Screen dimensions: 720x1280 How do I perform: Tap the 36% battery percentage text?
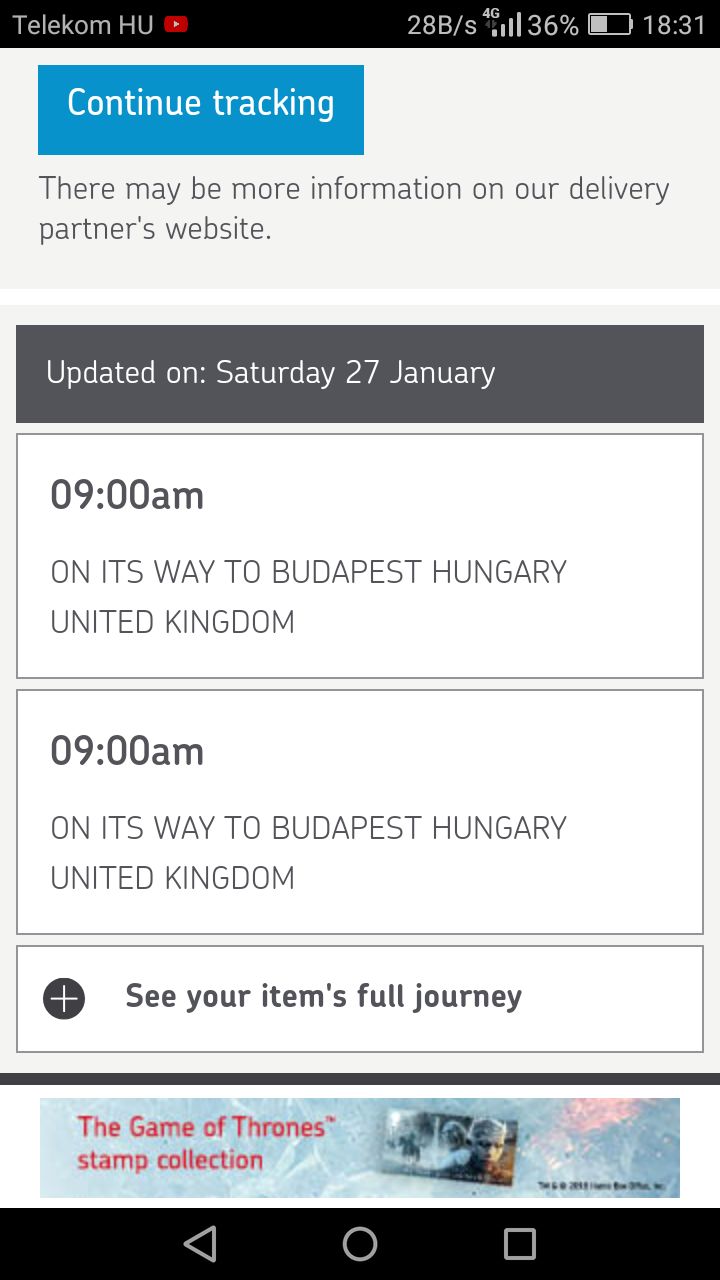pos(553,24)
